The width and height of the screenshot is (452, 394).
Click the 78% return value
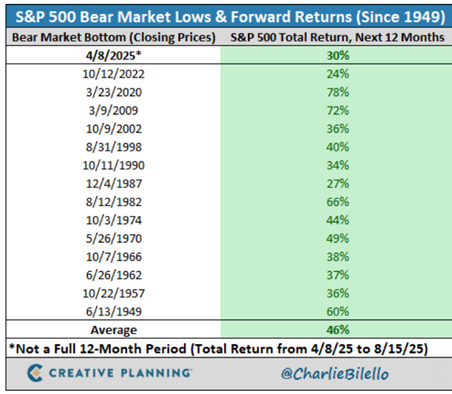(x=338, y=92)
